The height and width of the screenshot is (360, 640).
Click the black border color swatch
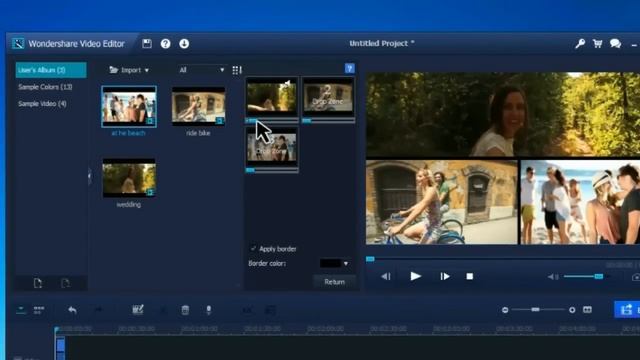330,264
